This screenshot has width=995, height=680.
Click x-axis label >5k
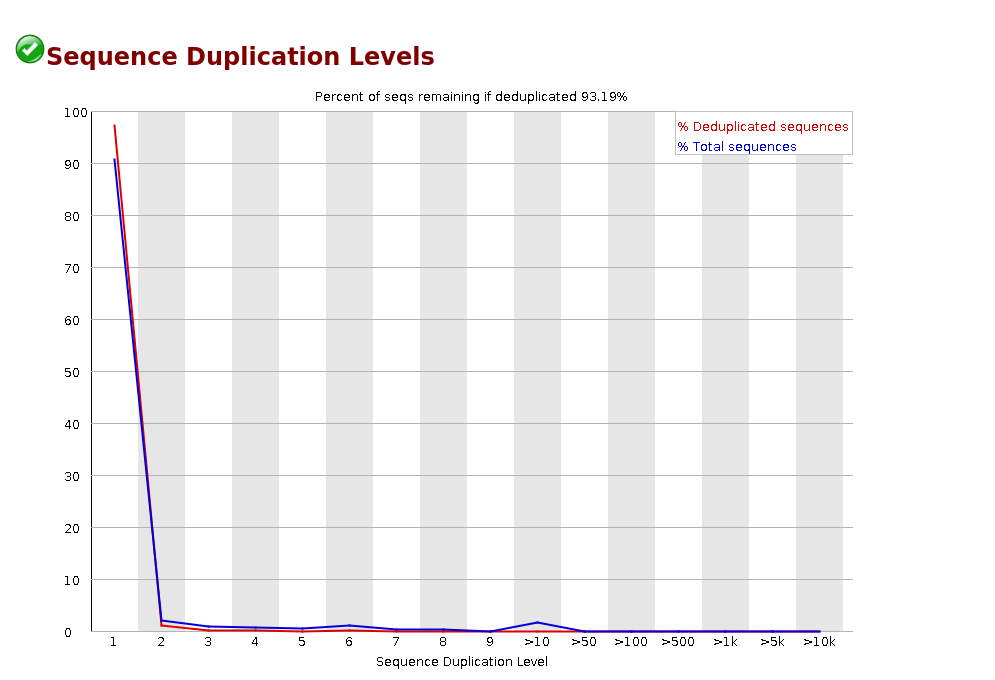tap(772, 642)
